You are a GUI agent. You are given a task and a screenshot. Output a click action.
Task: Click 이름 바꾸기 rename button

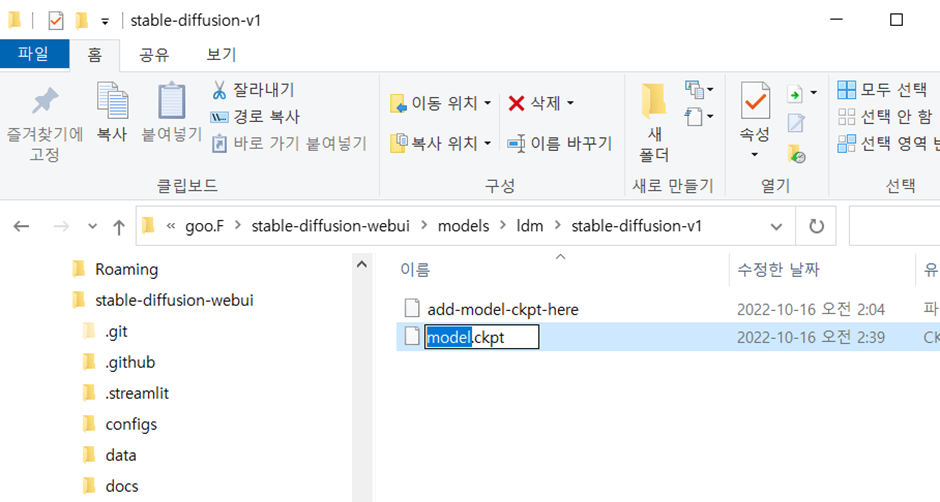(x=559, y=143)
